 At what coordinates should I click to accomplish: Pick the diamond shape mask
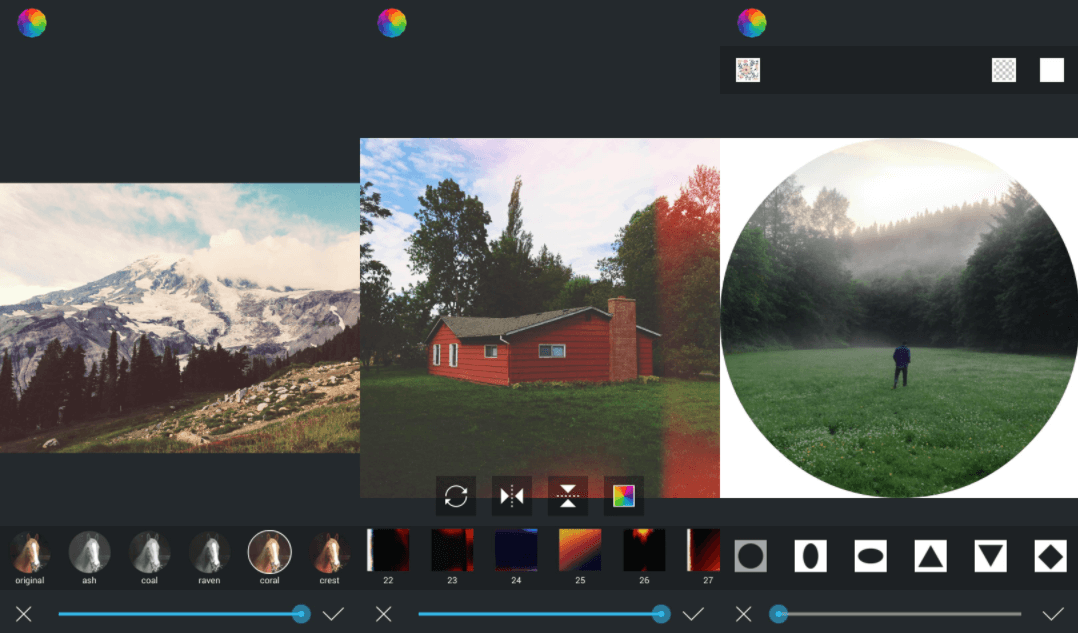click(x=1050, y=555)
